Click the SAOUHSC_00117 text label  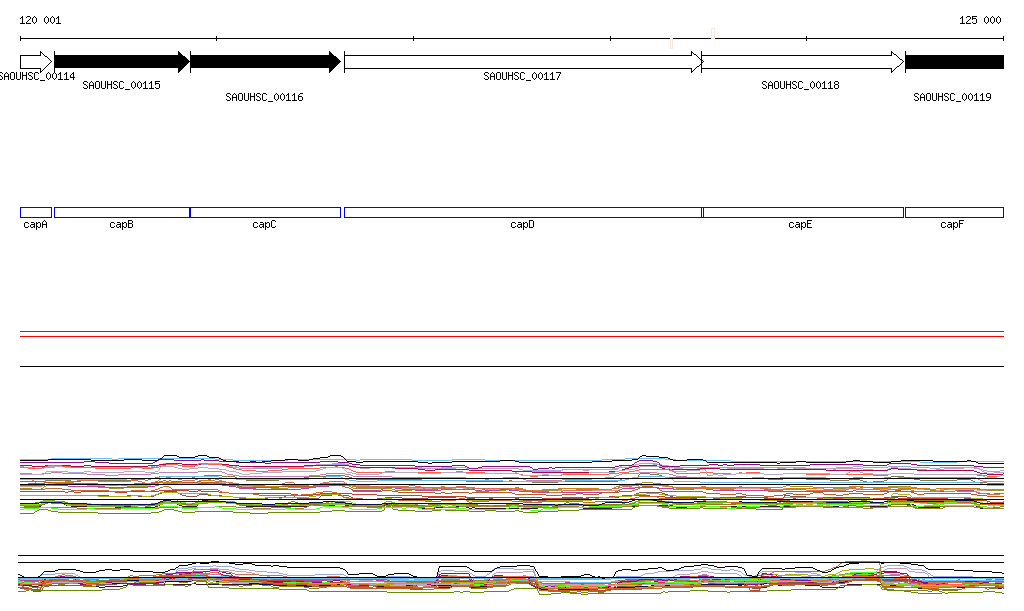522,76
